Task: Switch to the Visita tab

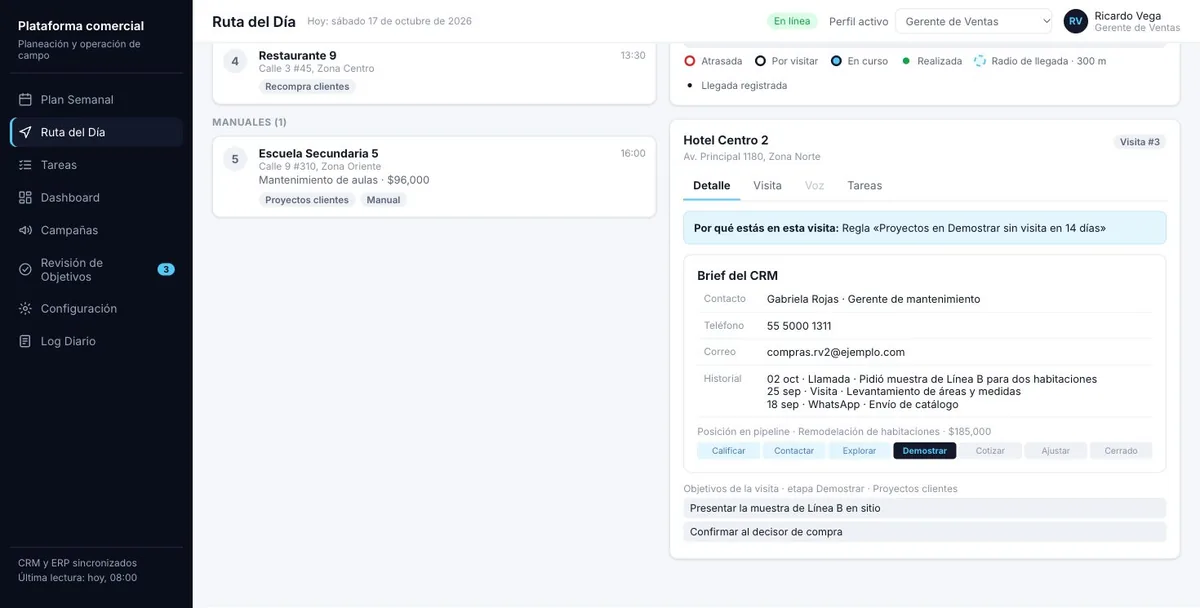Action: click(x=768, y=186)
